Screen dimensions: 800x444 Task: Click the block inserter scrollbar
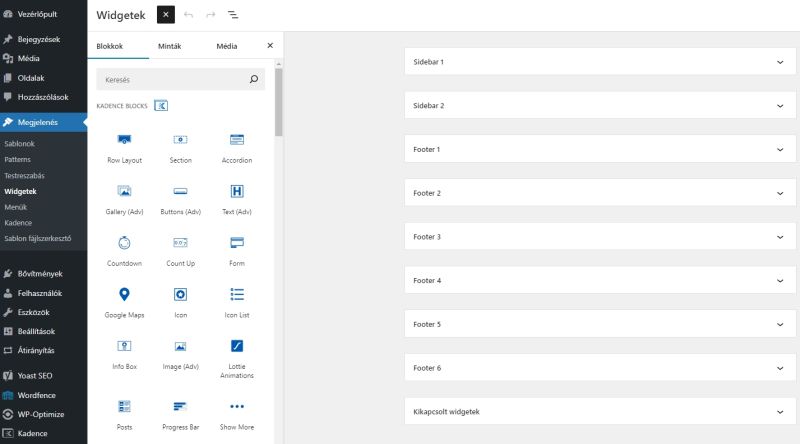pyautogui.click(x=279, y=100)
